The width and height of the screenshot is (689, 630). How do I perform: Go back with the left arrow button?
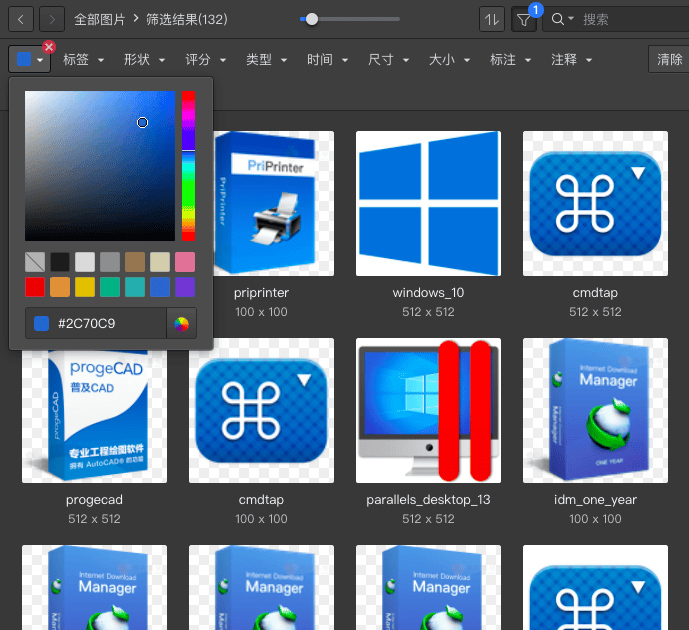[x=21, y=19]
